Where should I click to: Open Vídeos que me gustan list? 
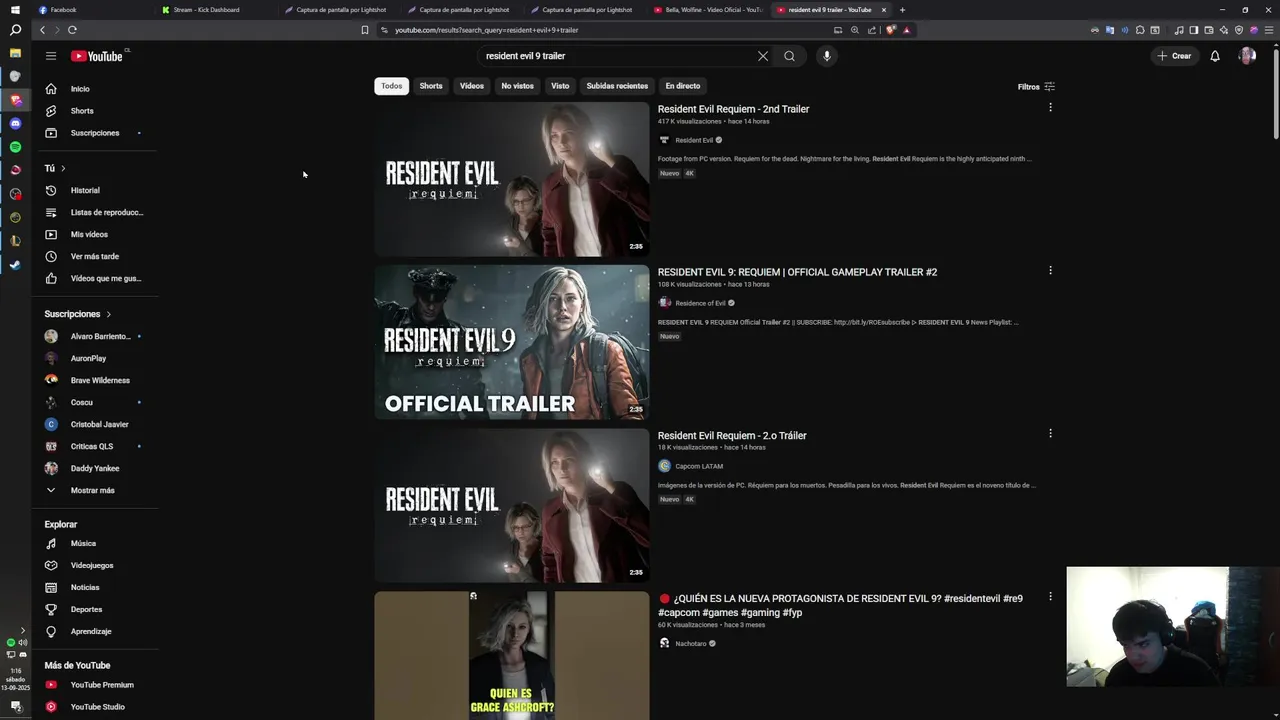[x=95, y=278]
